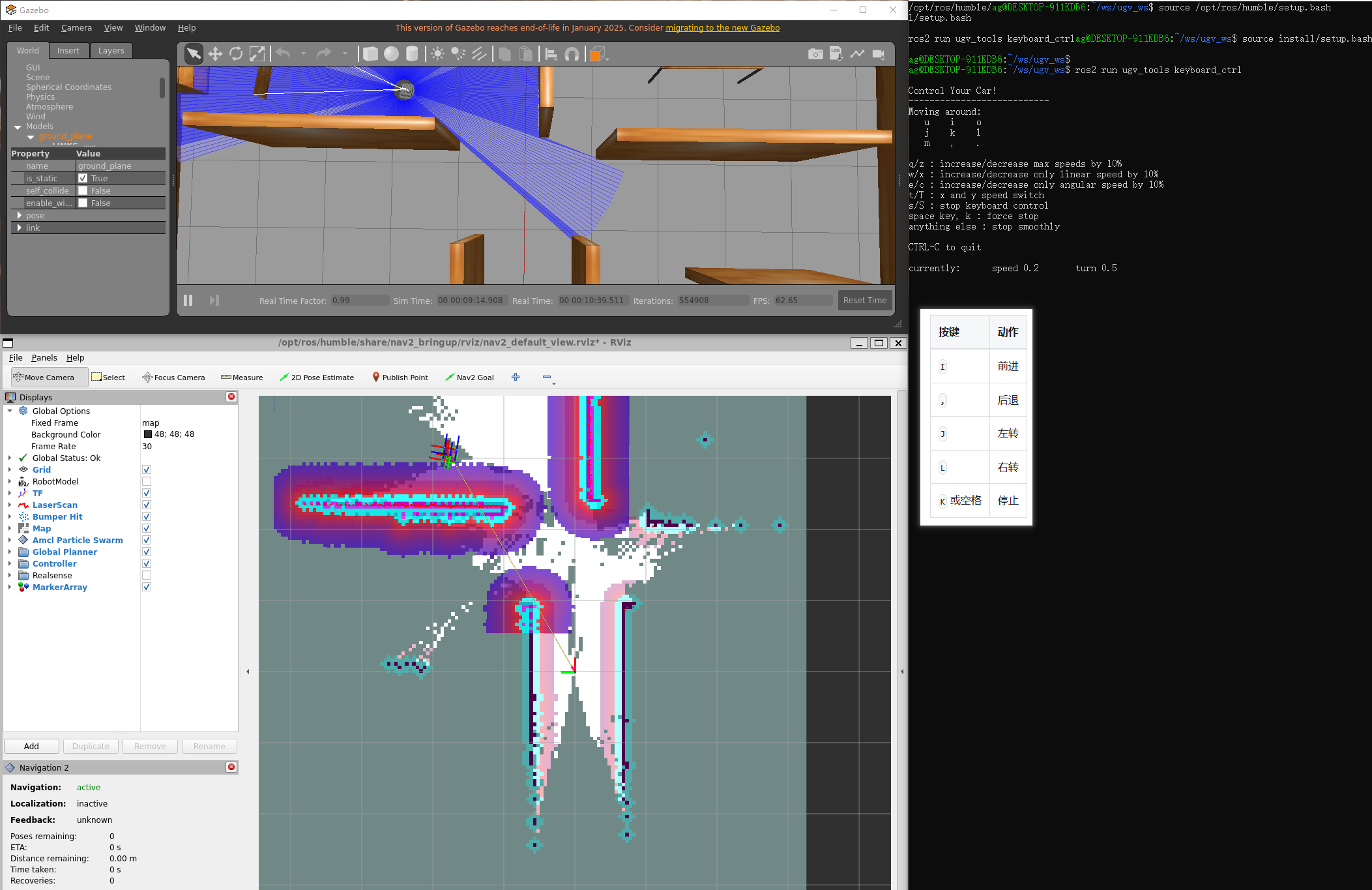
Task: Pause the Gazebo simulation
Action: click(x=188, y=300)
